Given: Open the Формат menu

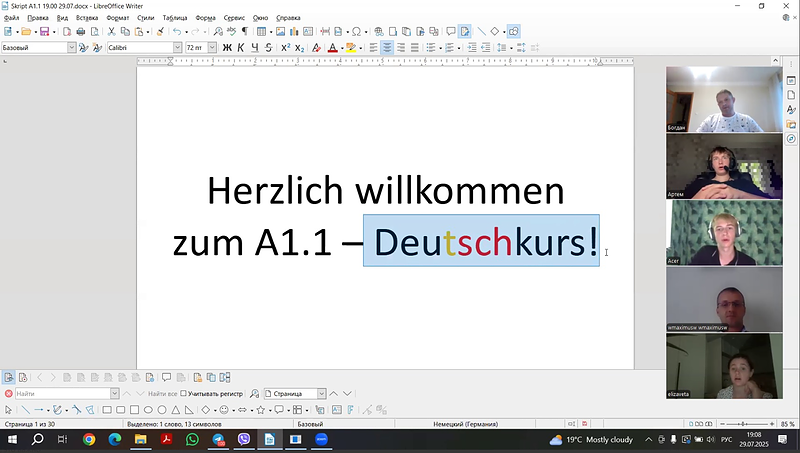Looking at the screenshot, I should pos(118,18).
